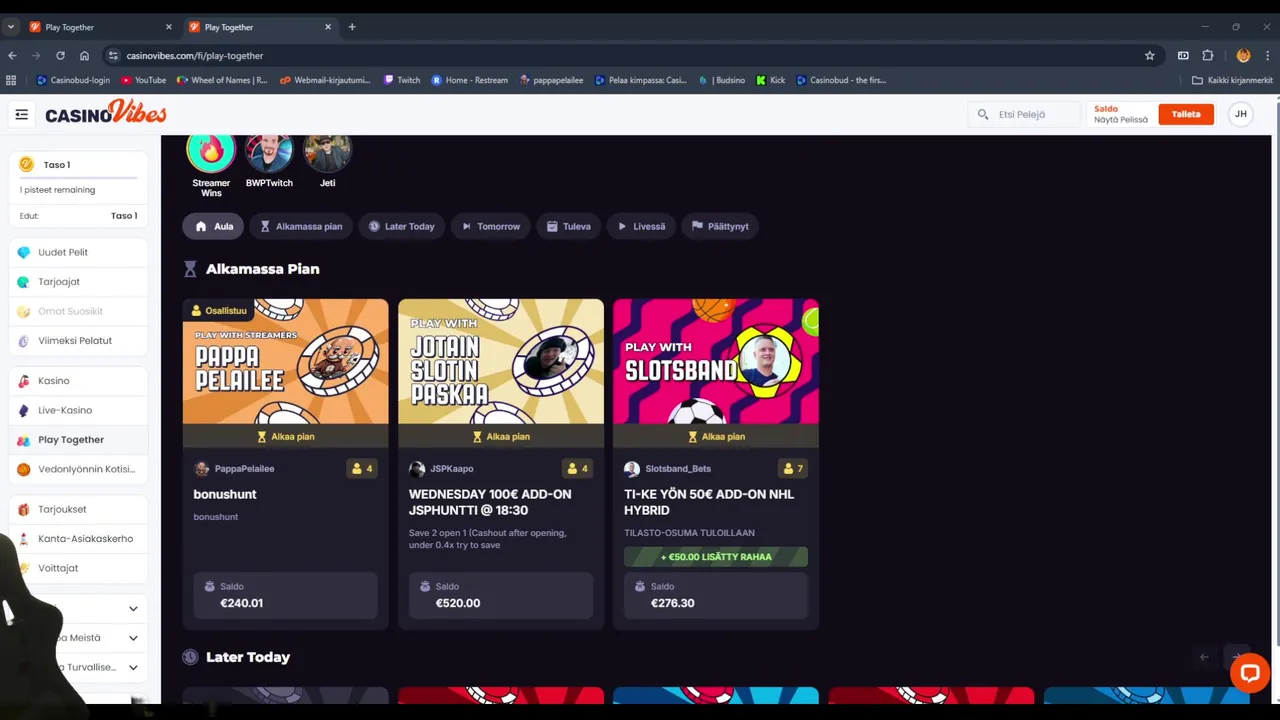This screenshot has height=720, width=1280.
Task: Open the YouTube bookmark
Action: [143, 80]
